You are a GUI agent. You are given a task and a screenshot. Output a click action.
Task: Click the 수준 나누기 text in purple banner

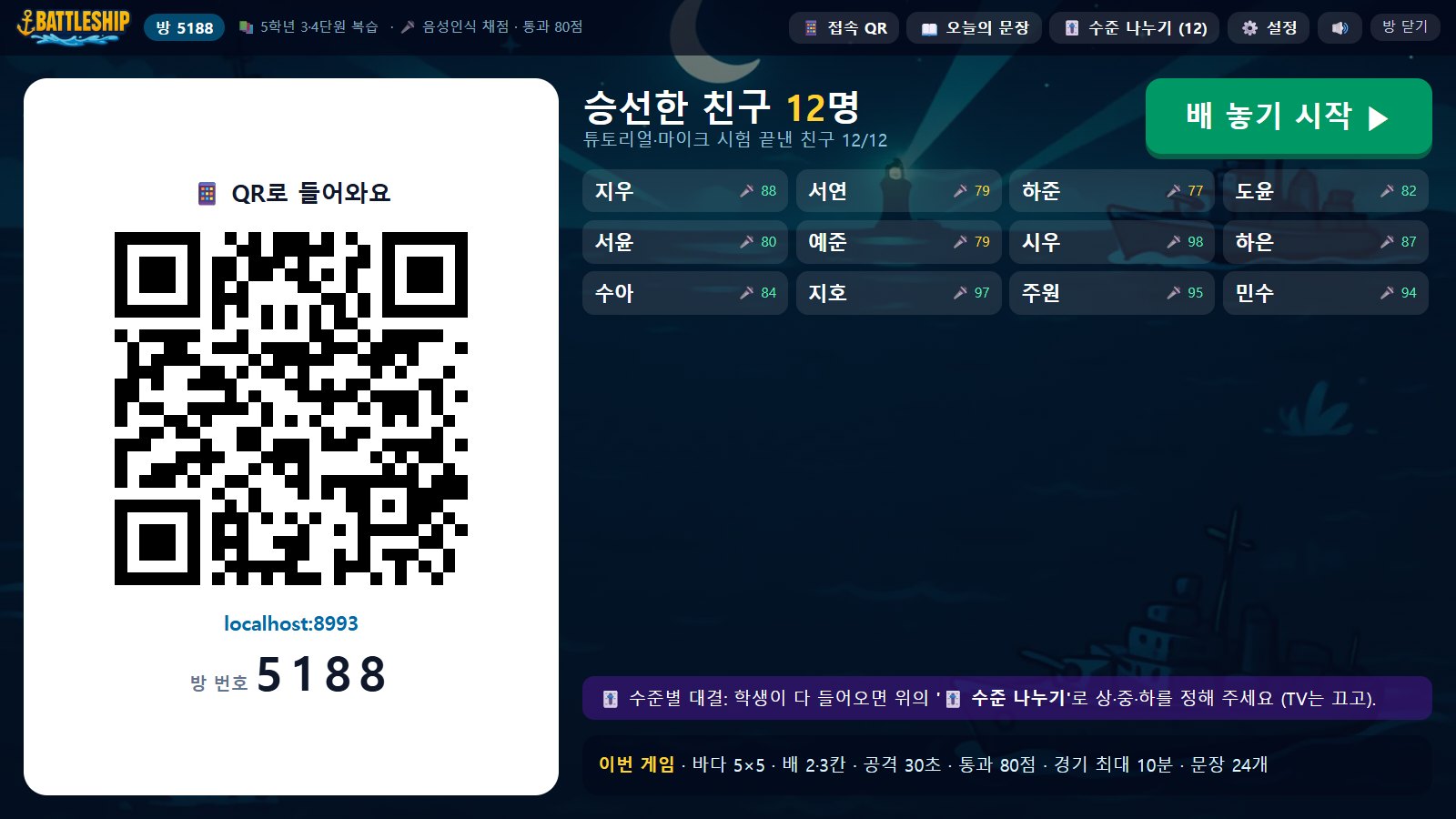point(1017,698)
